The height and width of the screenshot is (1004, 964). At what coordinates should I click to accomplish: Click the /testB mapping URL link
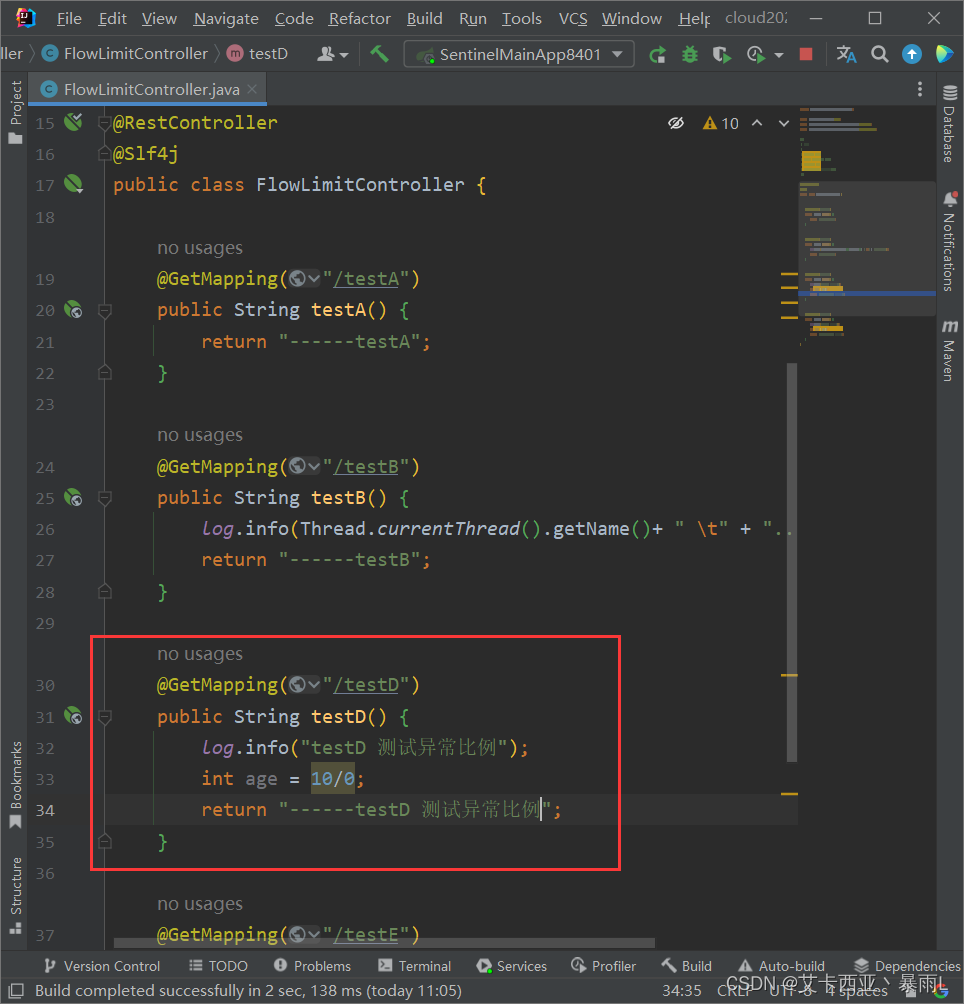point(366,467)
